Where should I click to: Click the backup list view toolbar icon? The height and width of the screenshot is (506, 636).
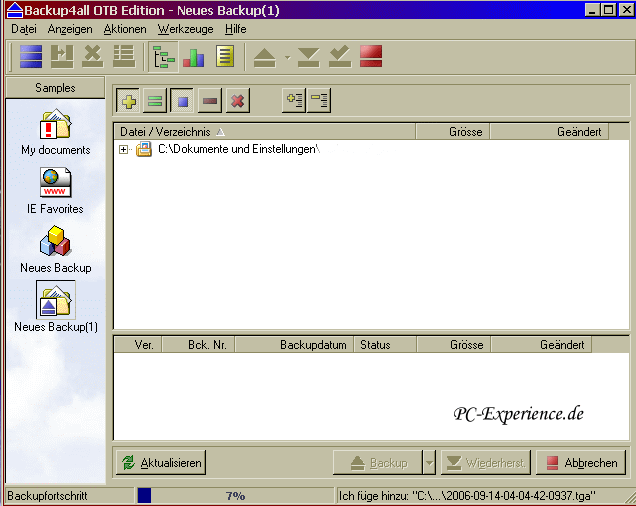coord(124,56)
